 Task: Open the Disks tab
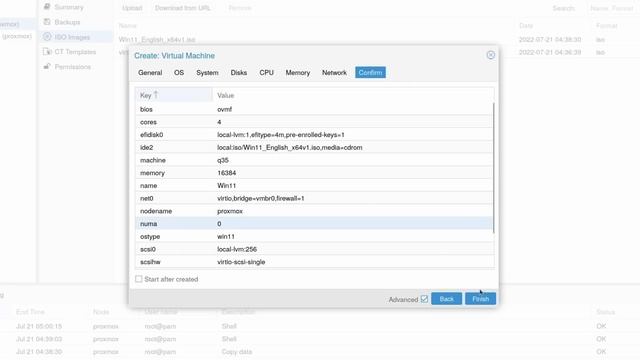click(238, 73)
